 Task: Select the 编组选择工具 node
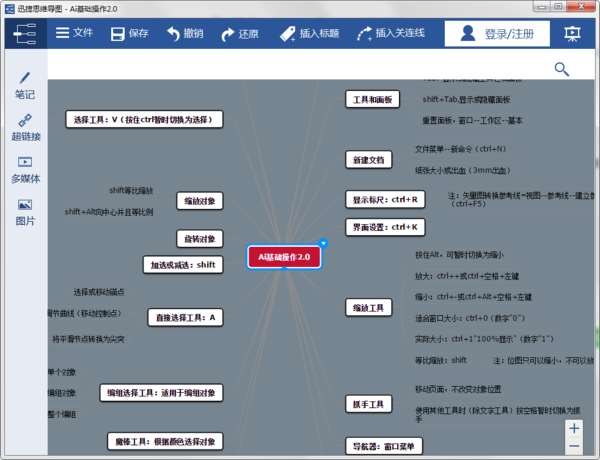161,393
